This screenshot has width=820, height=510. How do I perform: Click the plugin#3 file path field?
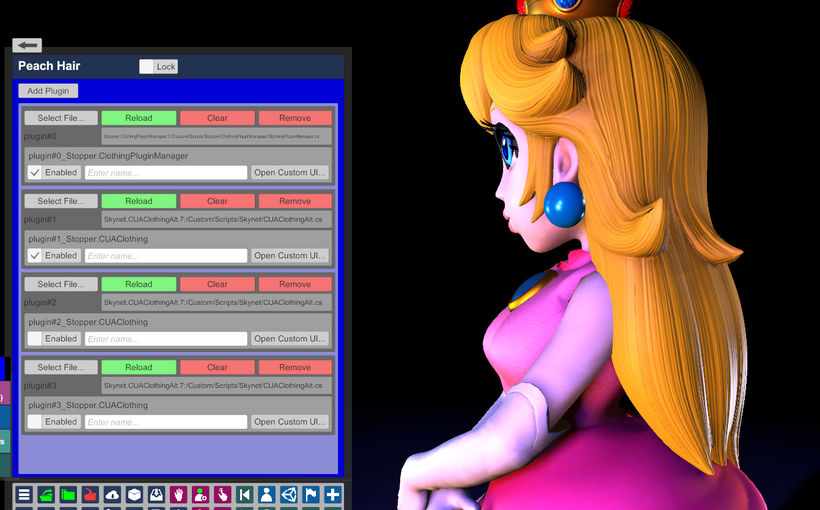tap(217, 386)
